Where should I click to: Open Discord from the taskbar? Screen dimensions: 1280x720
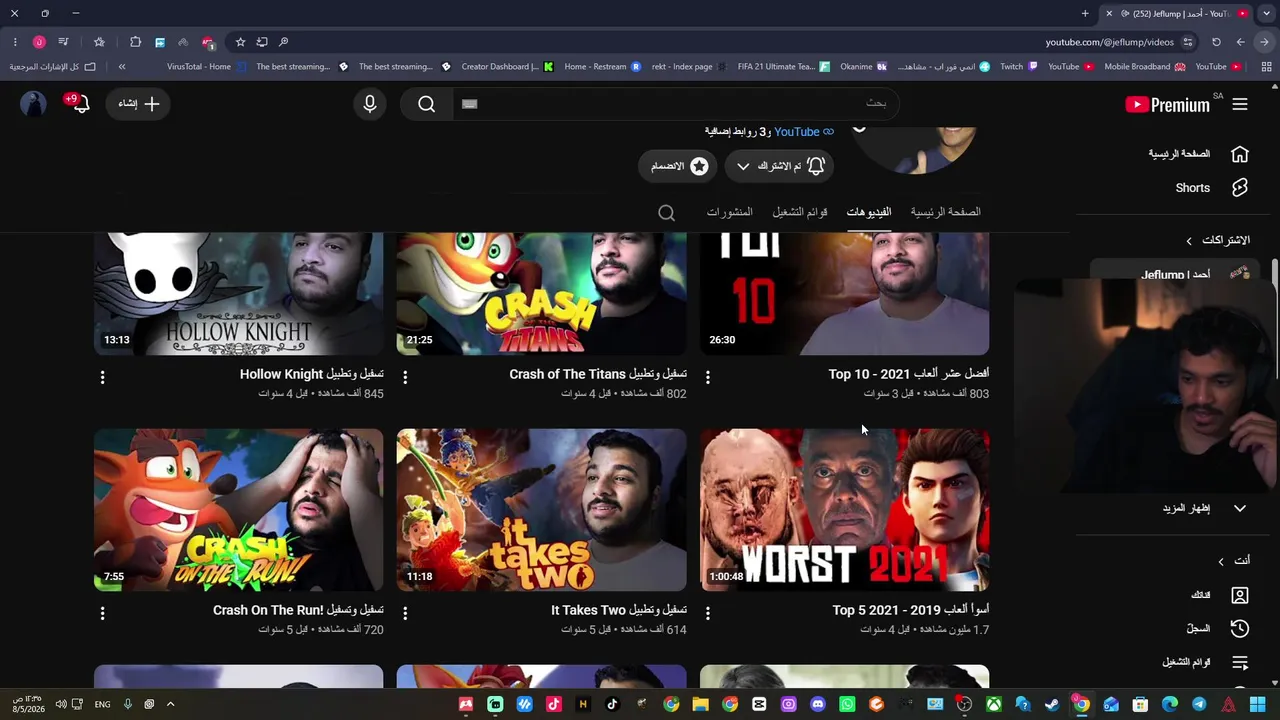coord(818,704)
